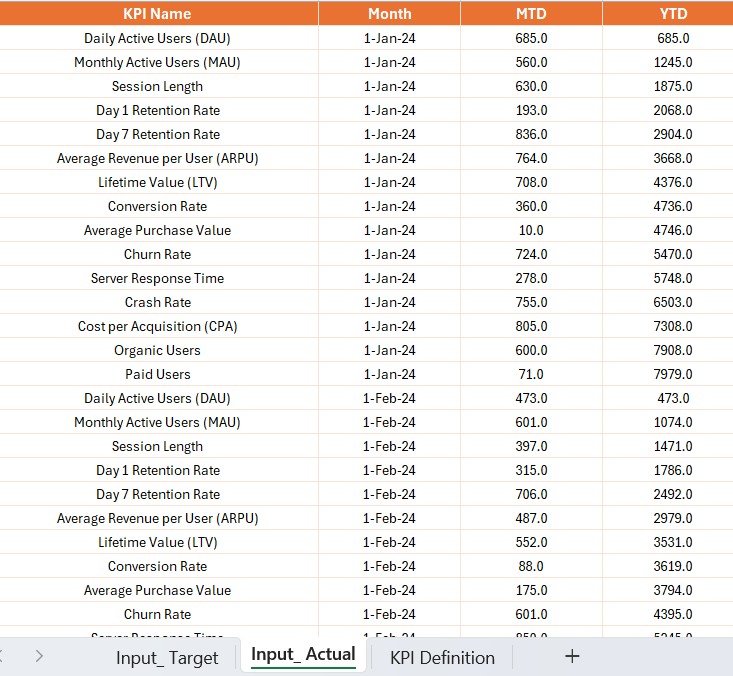Click the next-sheet navigation arrow
This screenshot has width=733, height=676.
[39, 656]
